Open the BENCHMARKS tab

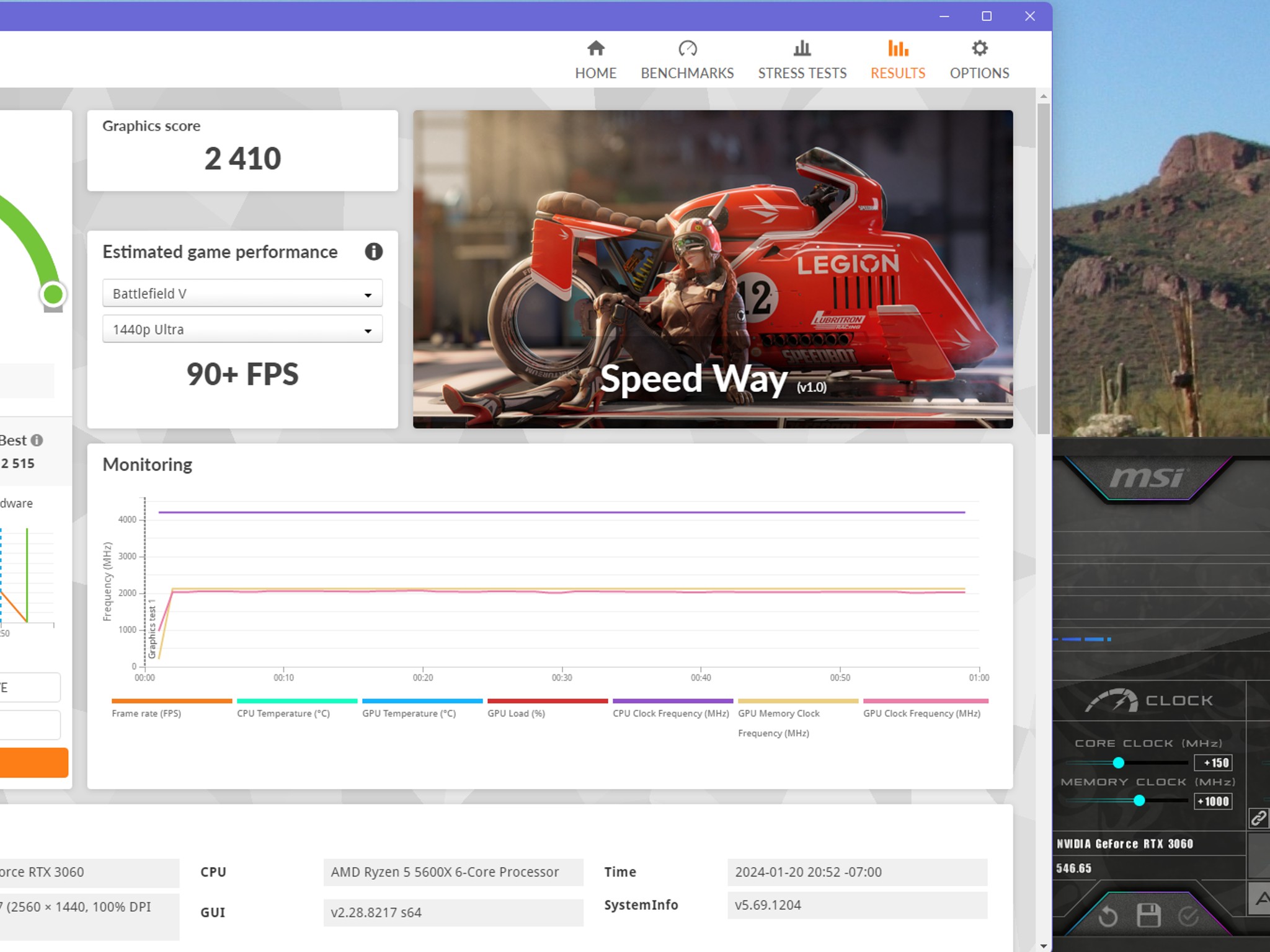pyautogui.click(x=687, y=60)
